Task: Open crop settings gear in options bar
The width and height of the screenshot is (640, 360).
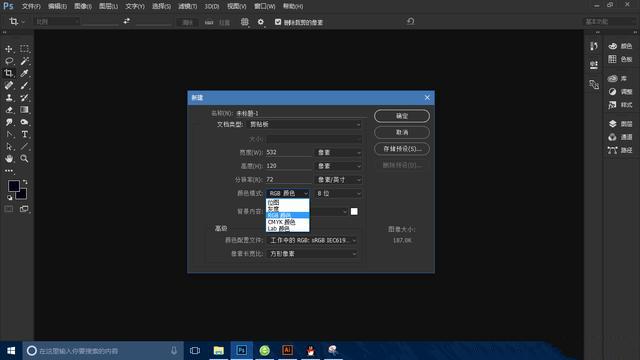Action: pyautogui.click(x=261, y=22)
